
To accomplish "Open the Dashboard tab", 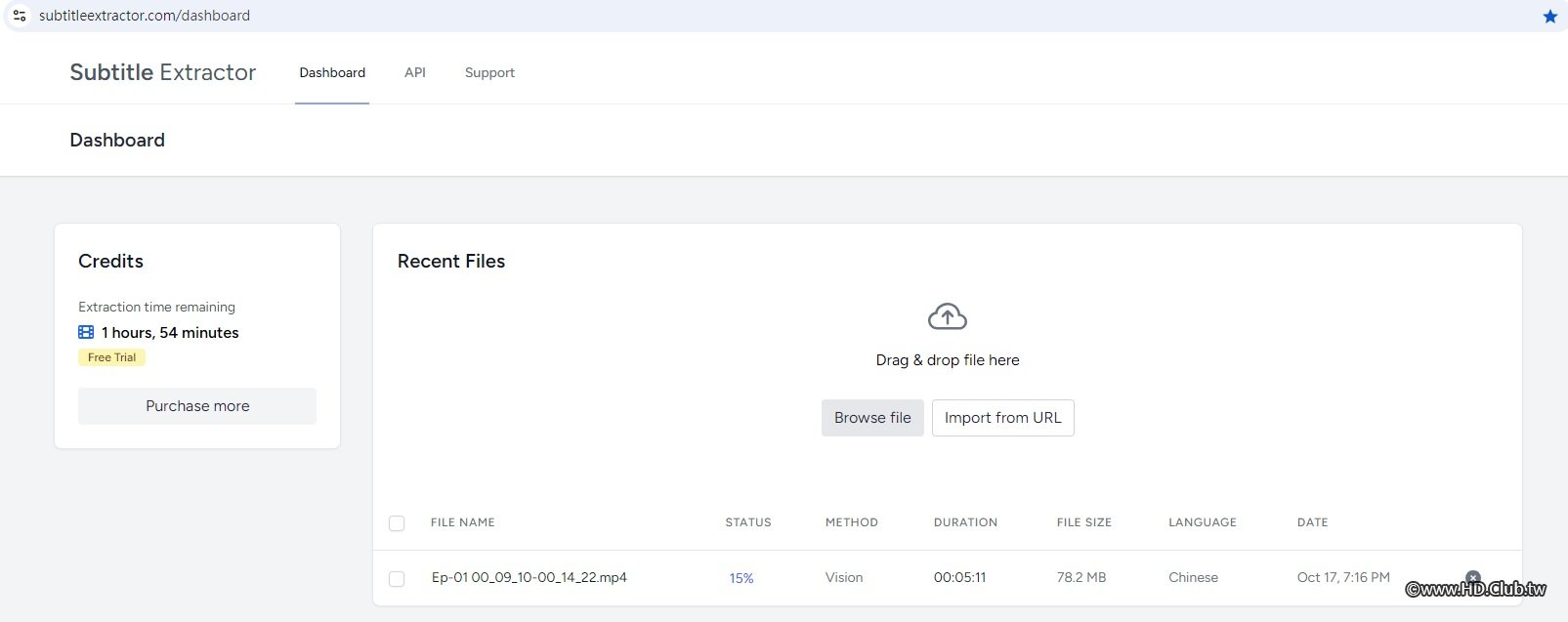I will point(332,72).
